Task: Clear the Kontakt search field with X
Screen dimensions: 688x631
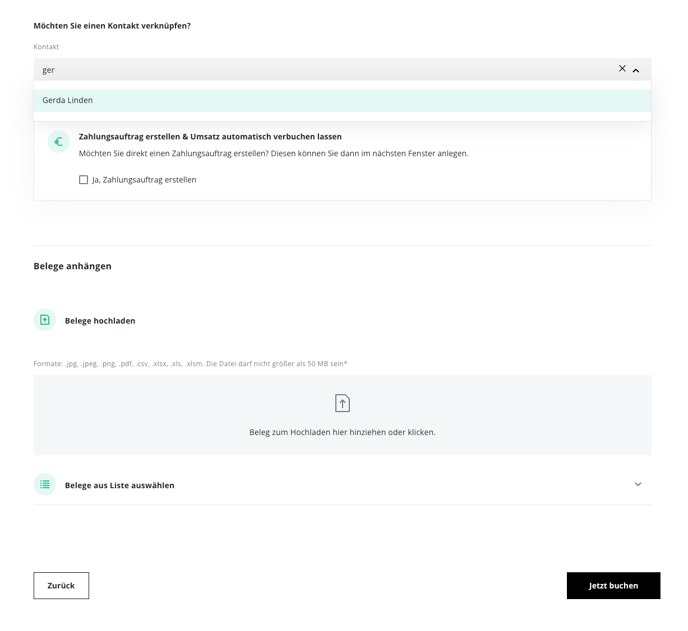Action: coord(622,68)
